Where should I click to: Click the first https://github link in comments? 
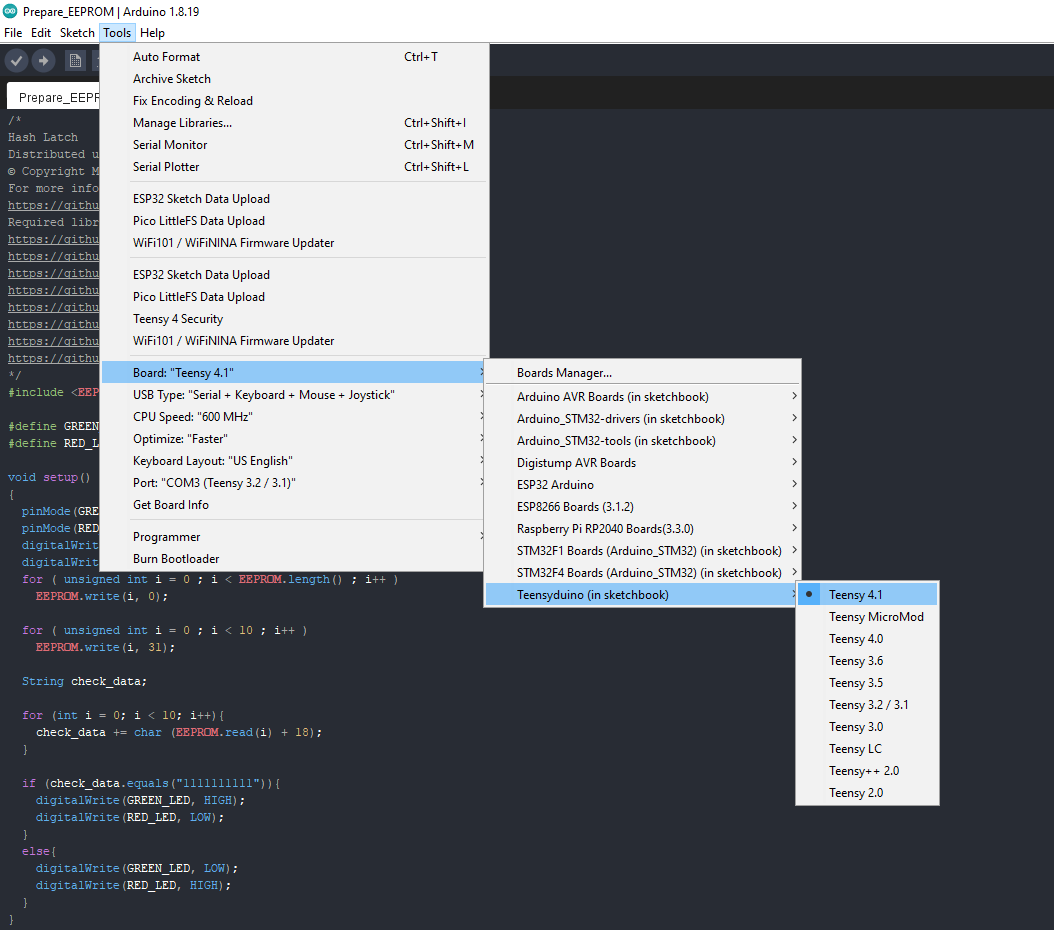pyautogui.click(x=53, y=206)
